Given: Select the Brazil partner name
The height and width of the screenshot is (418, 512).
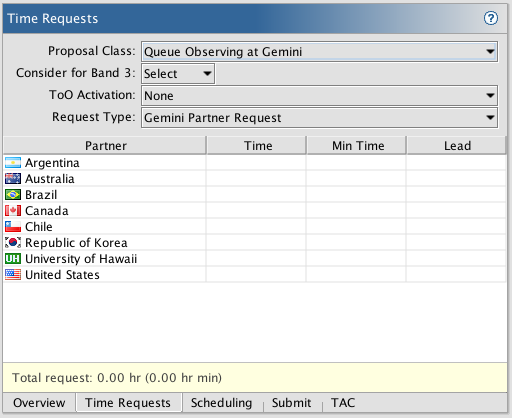Looking at the screenshot, I should click(x=41, y=195).
